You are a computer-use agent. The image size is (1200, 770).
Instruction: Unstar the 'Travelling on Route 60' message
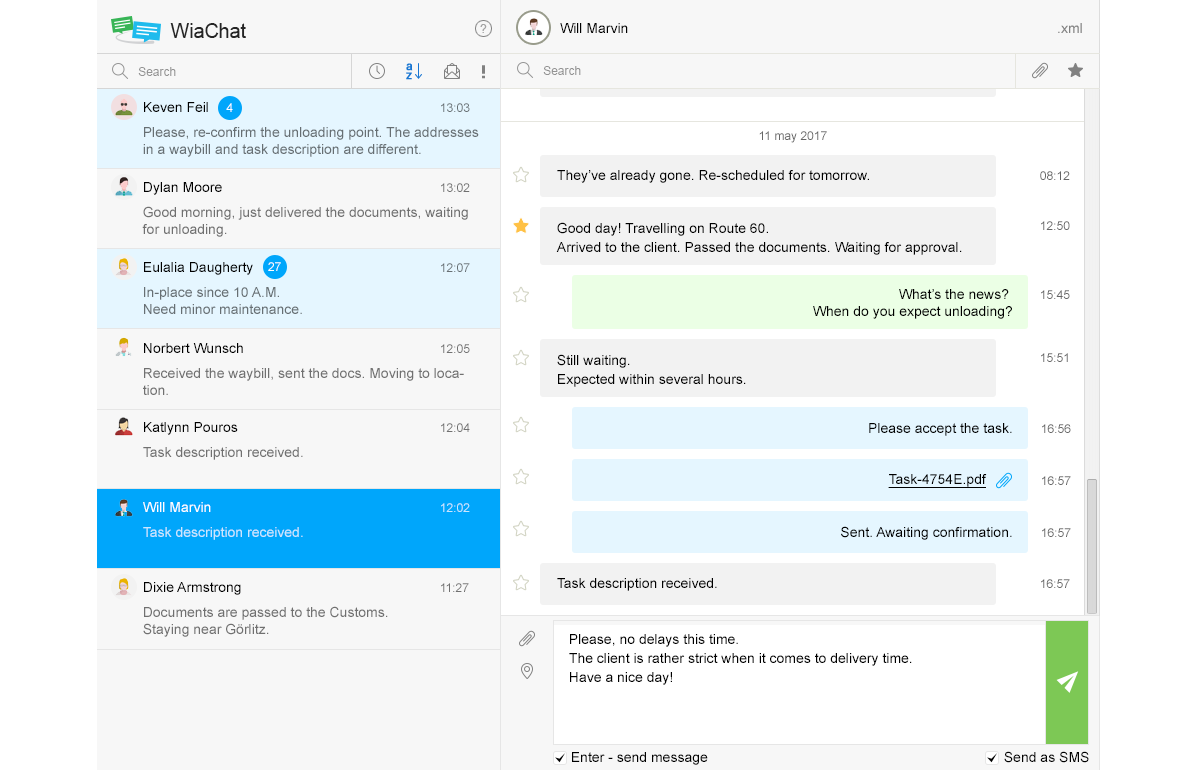click(x=521, y=227)
